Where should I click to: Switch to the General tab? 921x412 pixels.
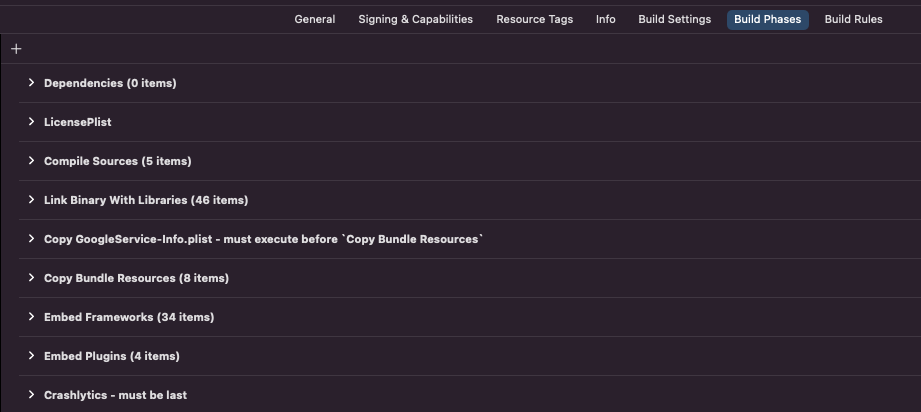[315, 19]
